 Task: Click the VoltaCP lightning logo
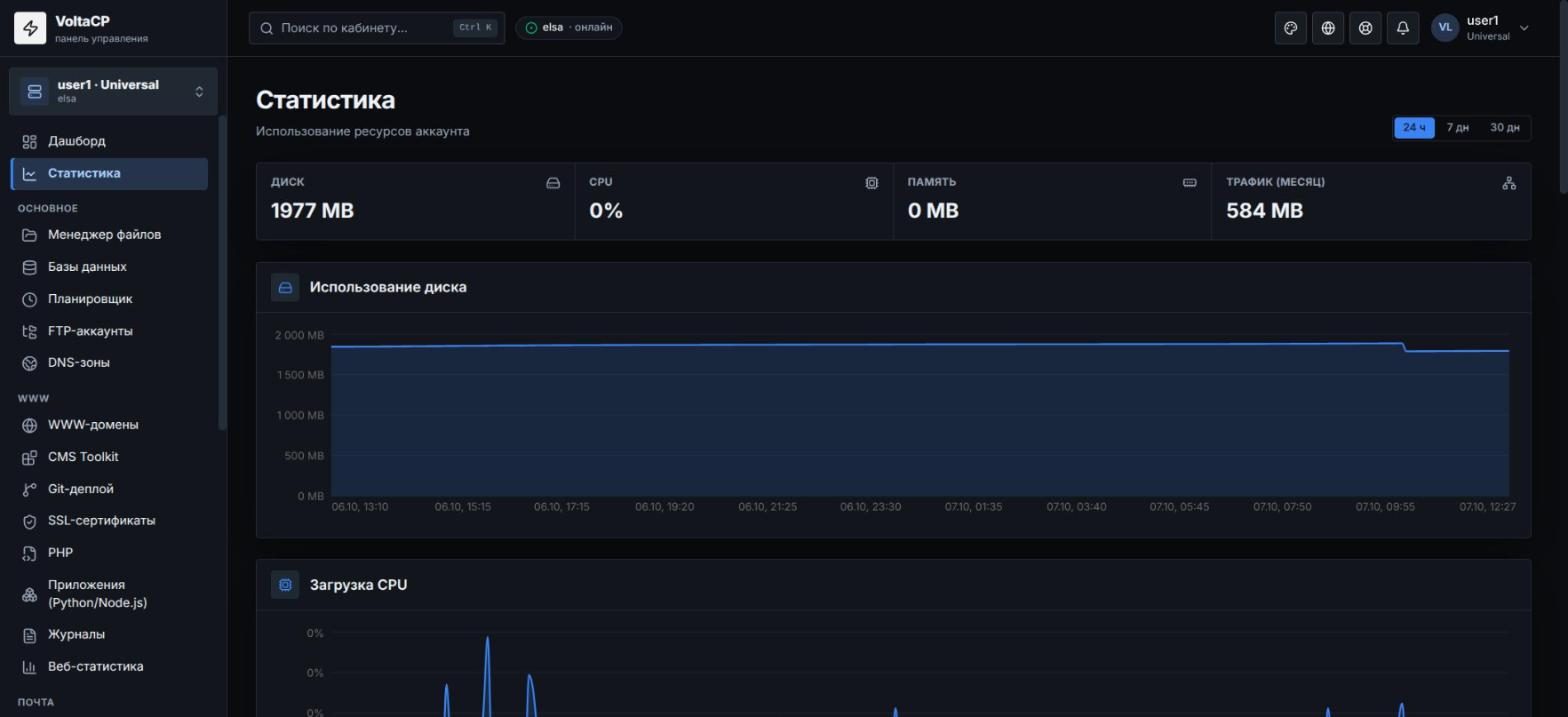coord(30,28)
